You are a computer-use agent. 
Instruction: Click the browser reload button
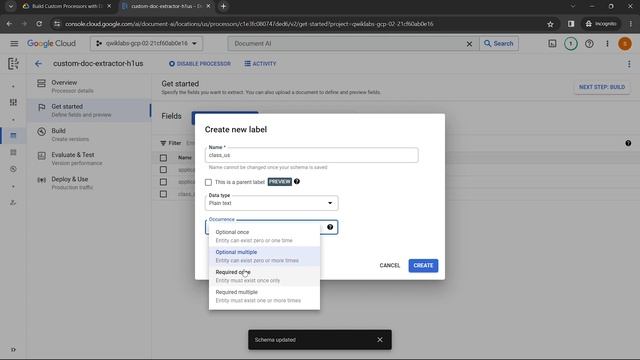(x=39, y=24)
